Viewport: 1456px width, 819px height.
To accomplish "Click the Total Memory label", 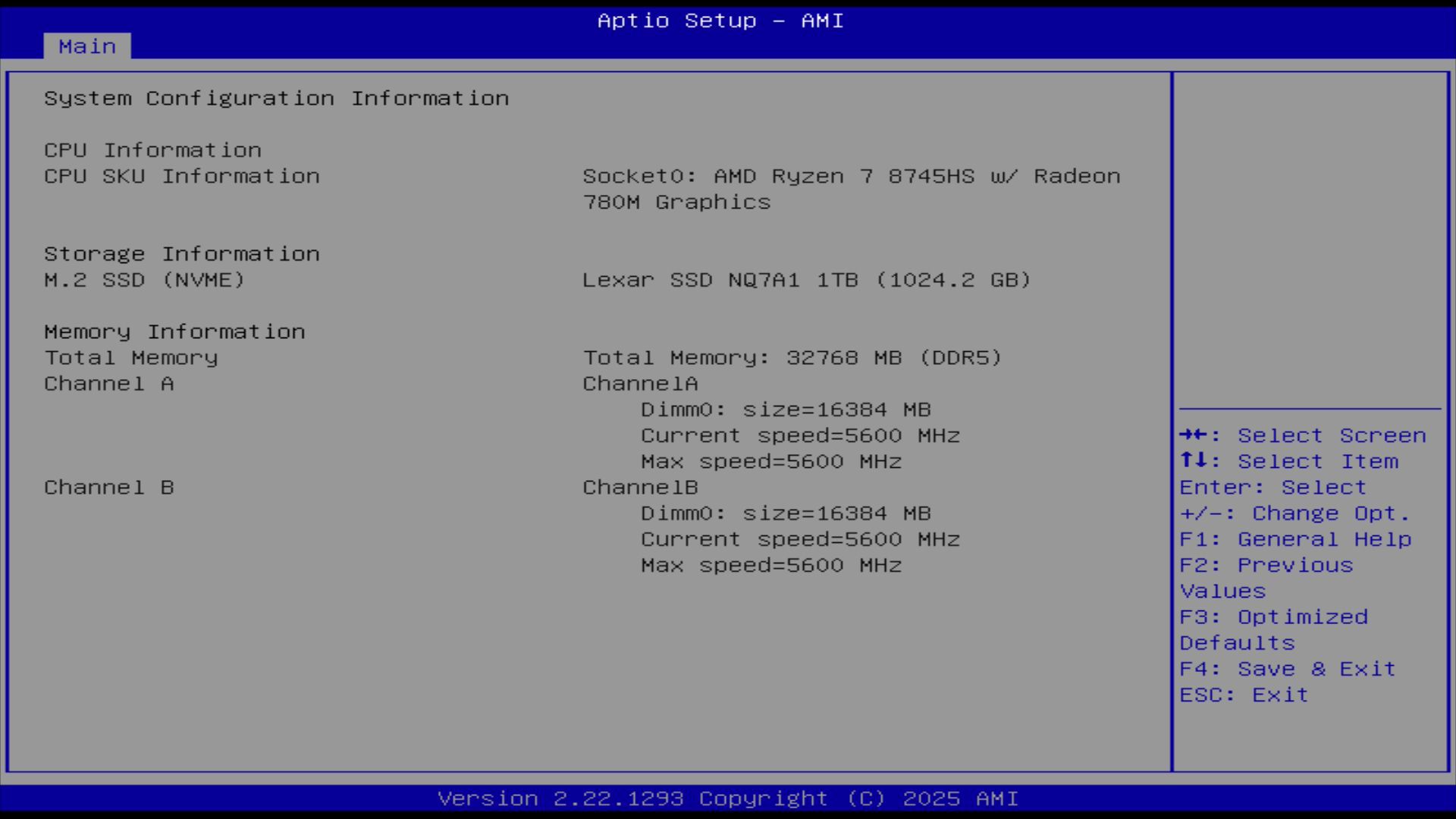I will tap(131, 357).
